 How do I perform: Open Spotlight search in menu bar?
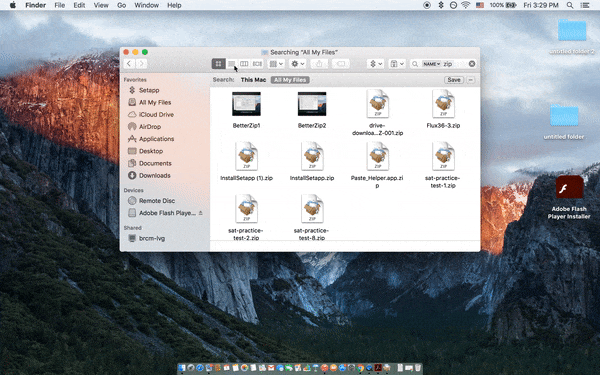pos(570,5)
